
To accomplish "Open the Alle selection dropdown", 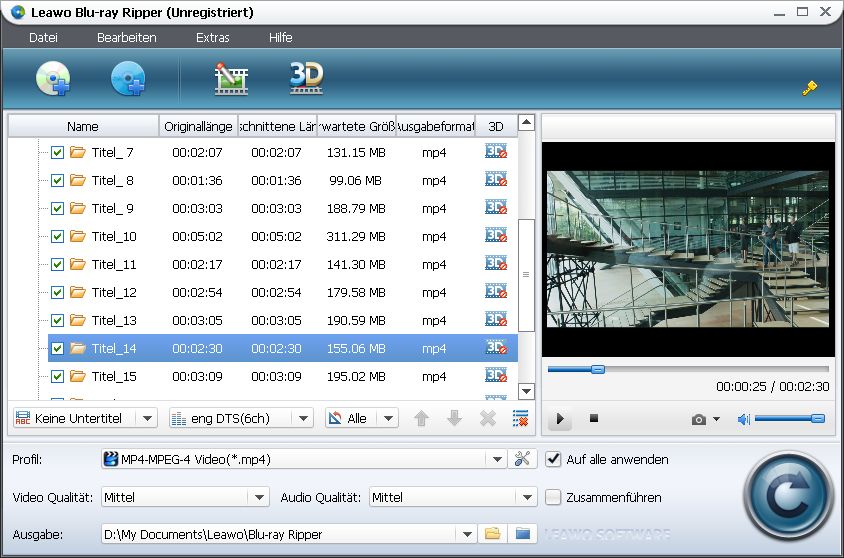I will pos(362,418).
